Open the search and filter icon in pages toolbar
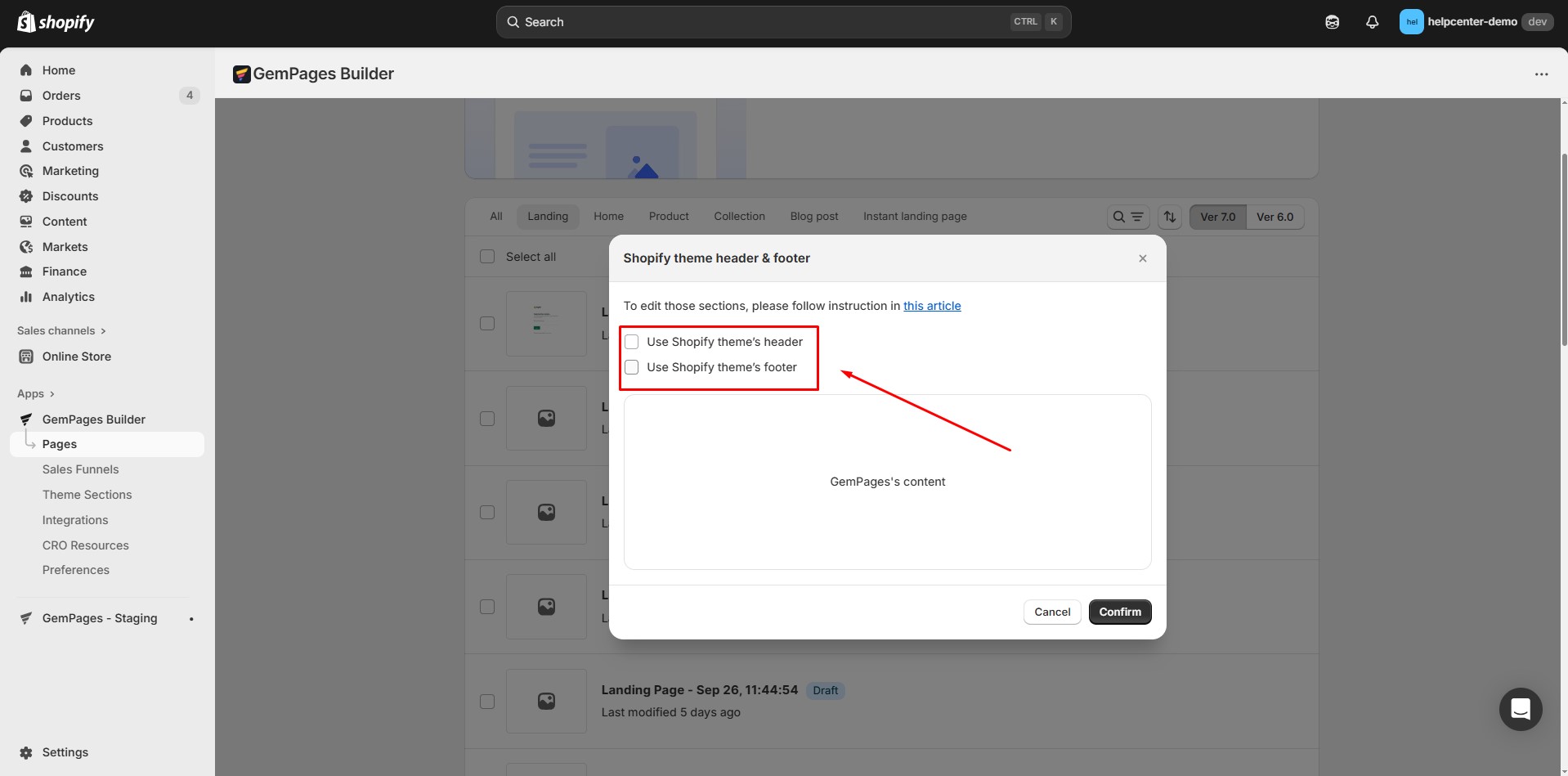This screenshot has width=1568, height=776. 1129,217
